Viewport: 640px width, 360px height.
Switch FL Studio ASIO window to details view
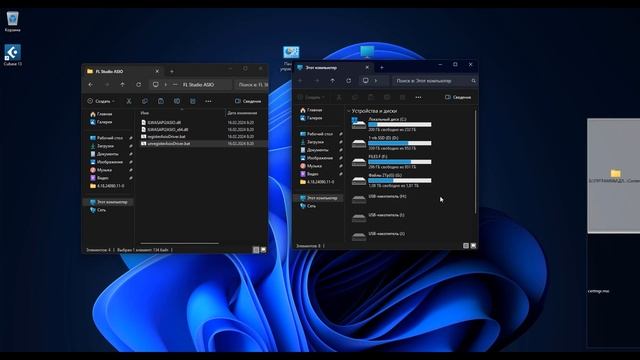tap(256, 250)
